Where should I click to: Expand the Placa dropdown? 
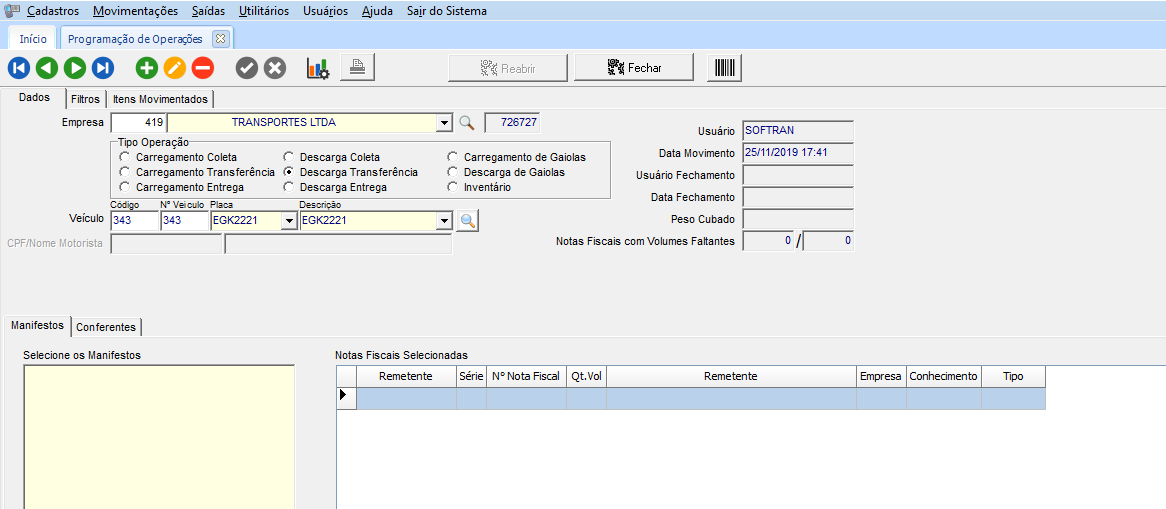(x=289, y=221)
